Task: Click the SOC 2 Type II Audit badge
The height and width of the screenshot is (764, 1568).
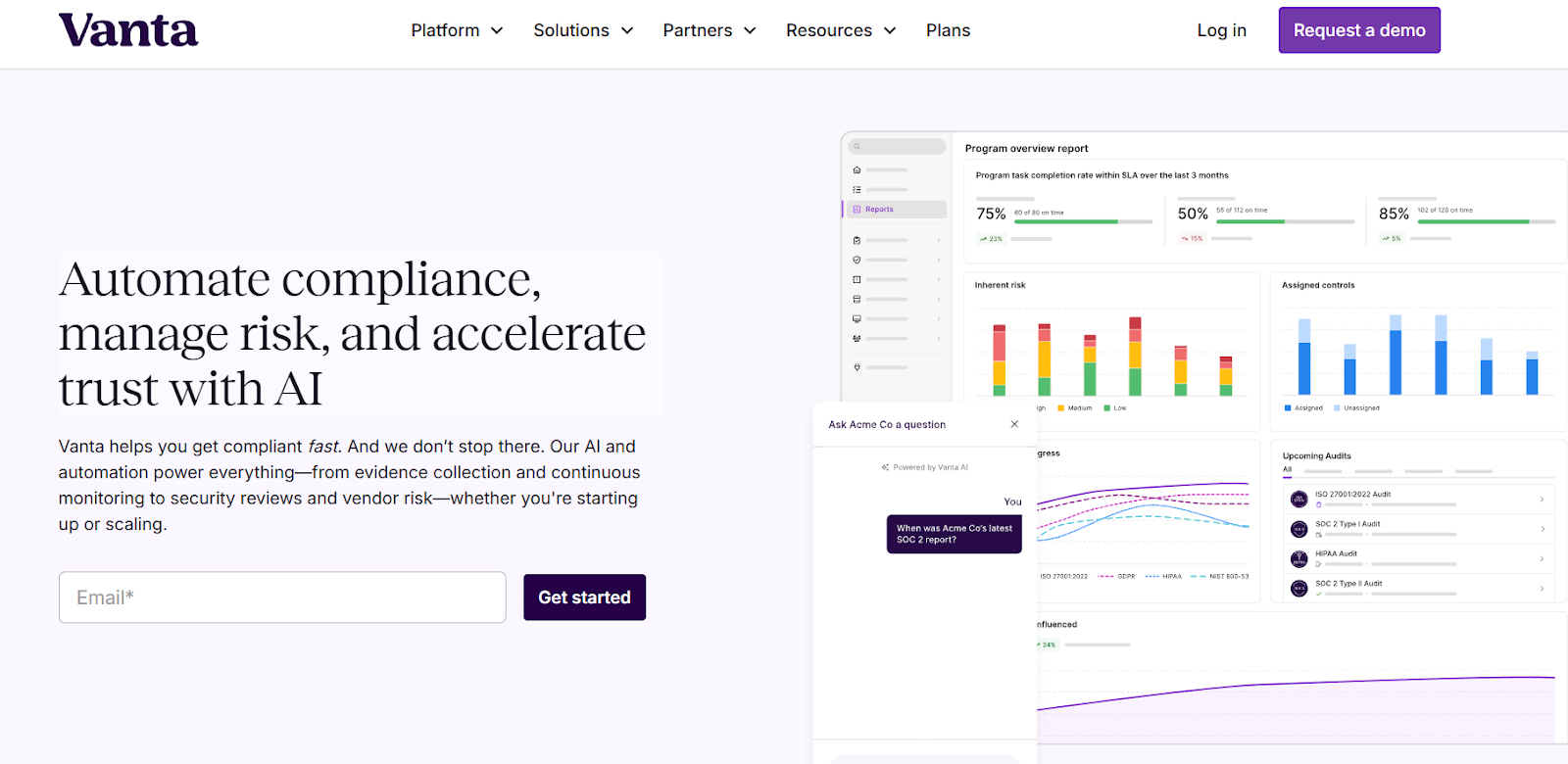Action: coord(1299,589)
